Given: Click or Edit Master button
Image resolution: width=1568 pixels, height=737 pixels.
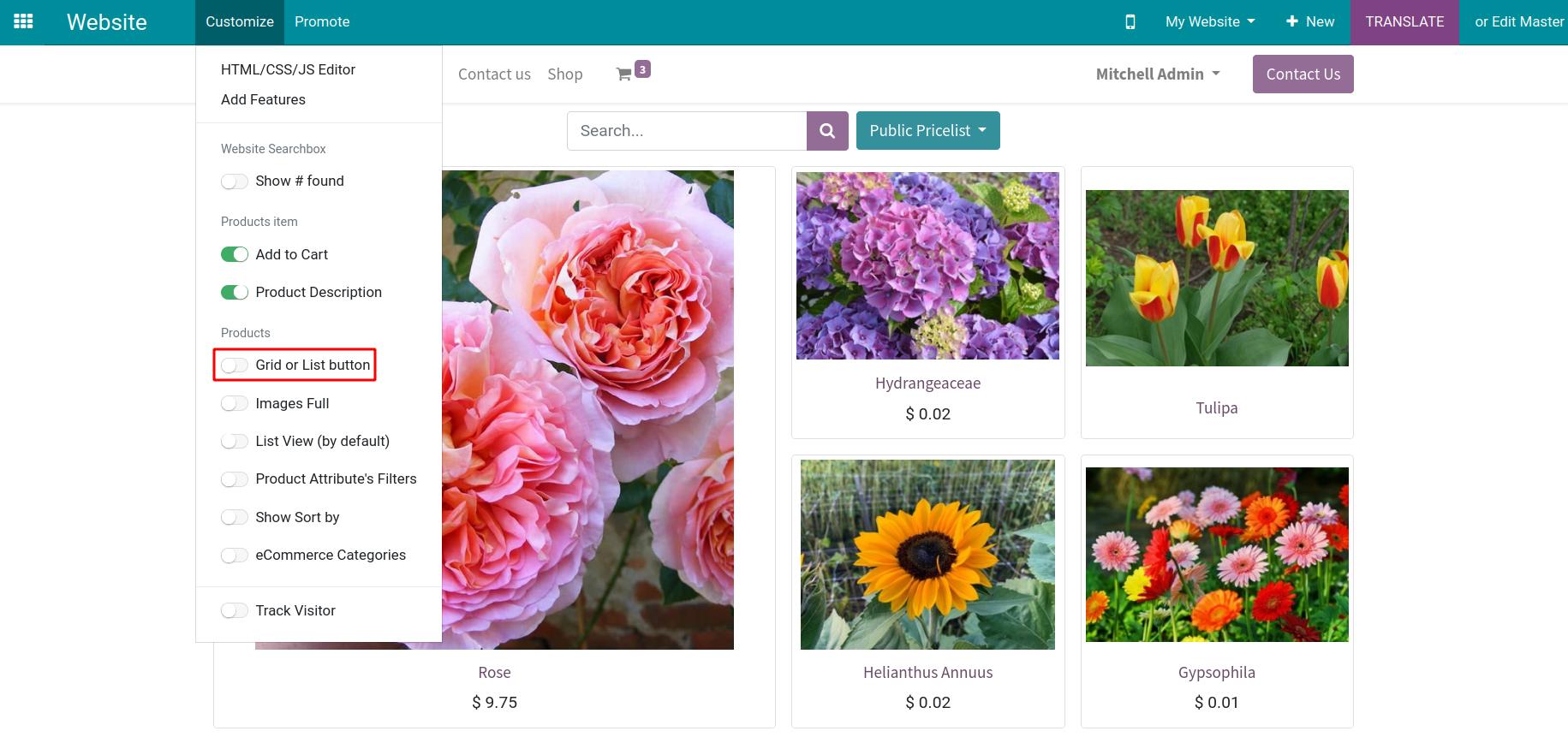Looking at the screenshot, I should (1520, 21).
